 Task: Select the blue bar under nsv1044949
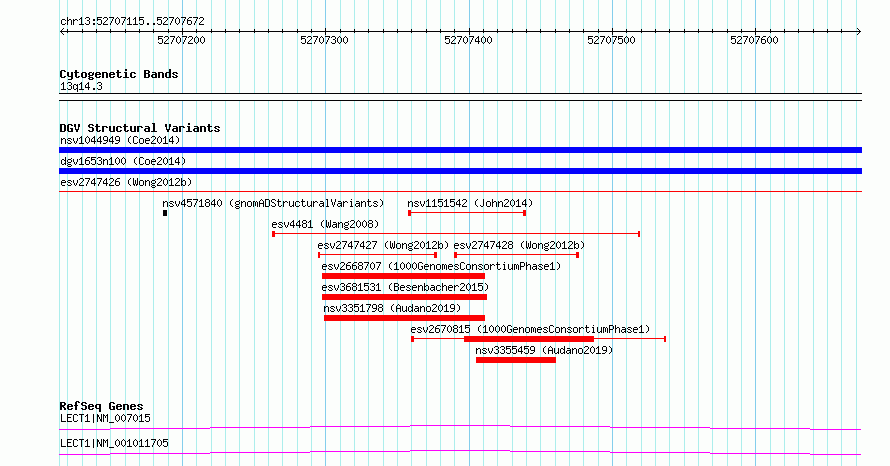[x=460, y=150]
